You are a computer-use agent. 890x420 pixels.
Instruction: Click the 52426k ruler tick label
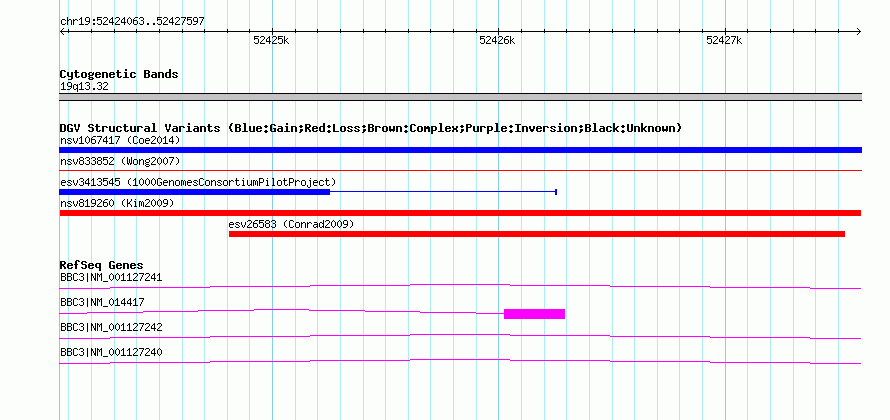coord(497,40)
